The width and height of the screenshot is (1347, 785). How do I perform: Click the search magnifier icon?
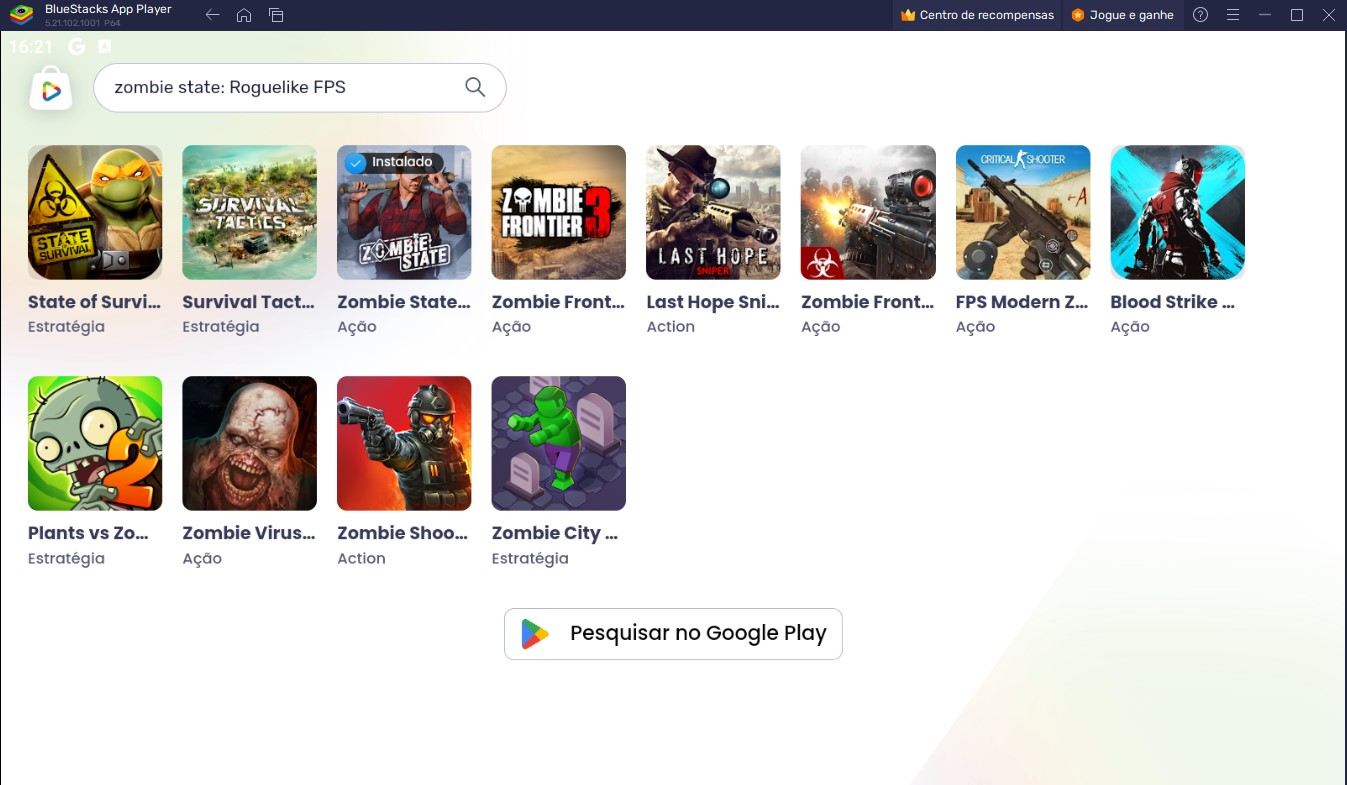tap(475, 87)
